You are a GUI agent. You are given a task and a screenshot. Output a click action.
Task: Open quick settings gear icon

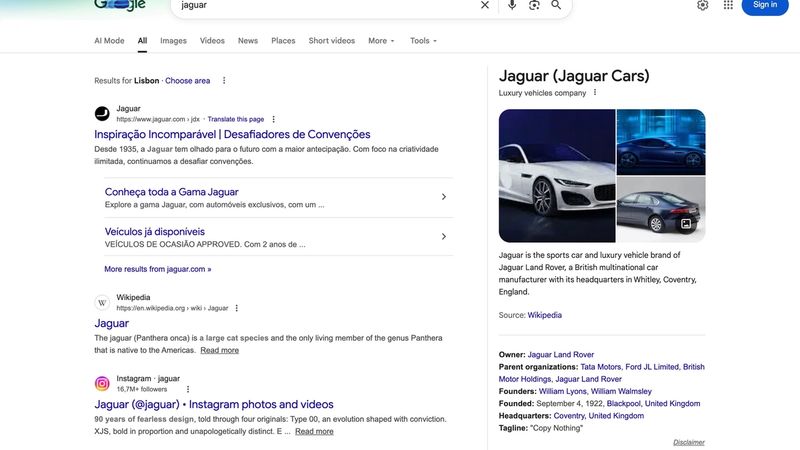tap(703, 5)
